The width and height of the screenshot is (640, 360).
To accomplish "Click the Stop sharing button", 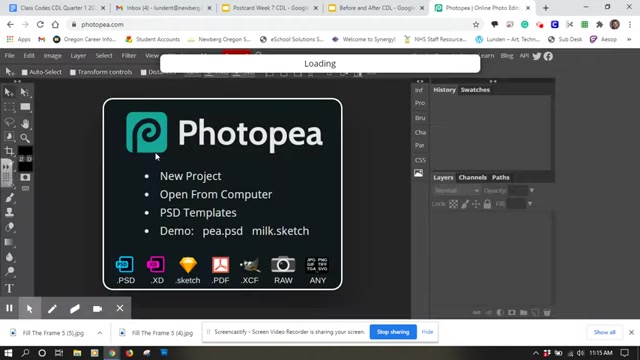I will pyautogui.click(x=393, y=332).
